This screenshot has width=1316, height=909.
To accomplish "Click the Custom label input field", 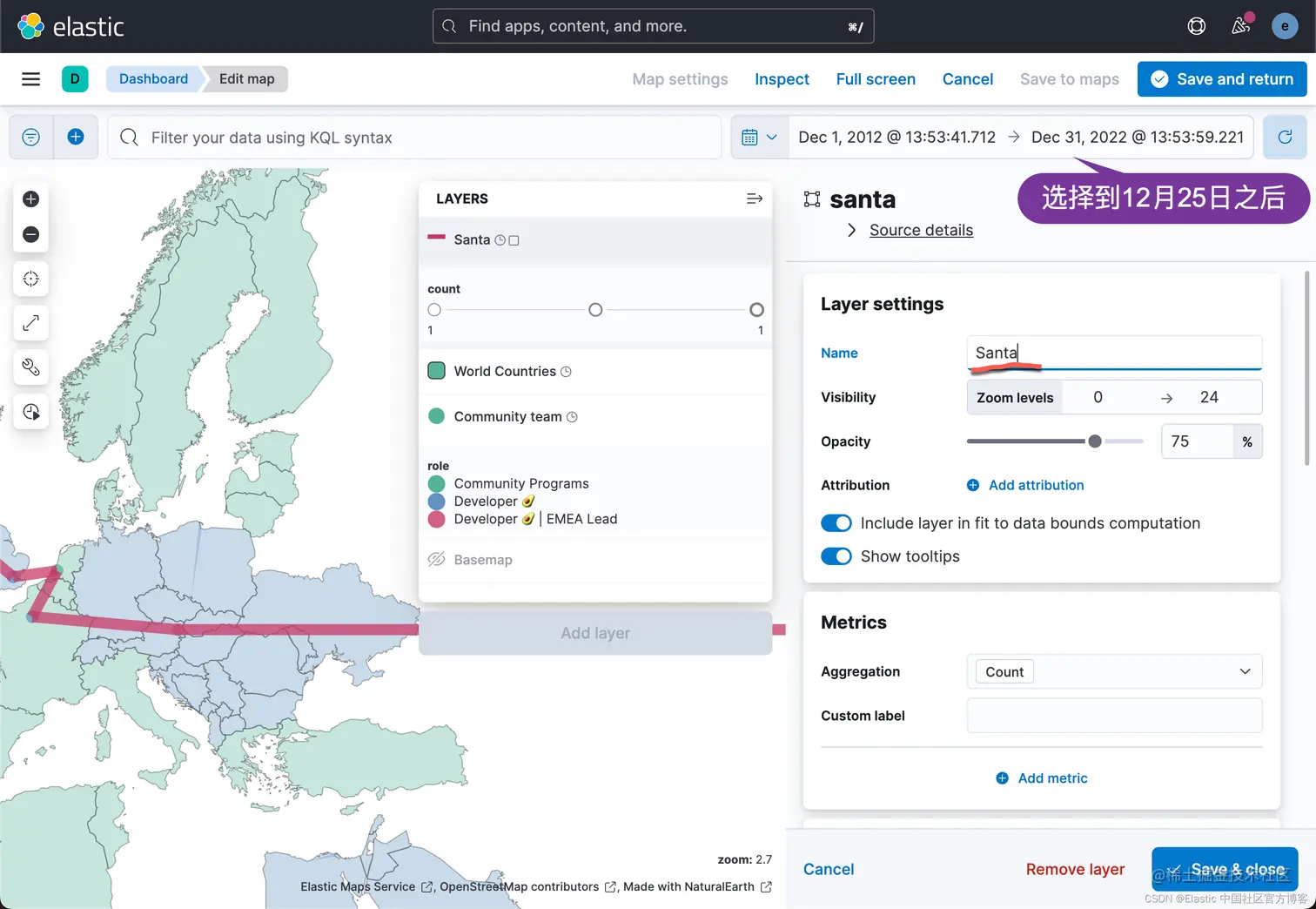I will pyautogui.click(x=1114, y=716).
